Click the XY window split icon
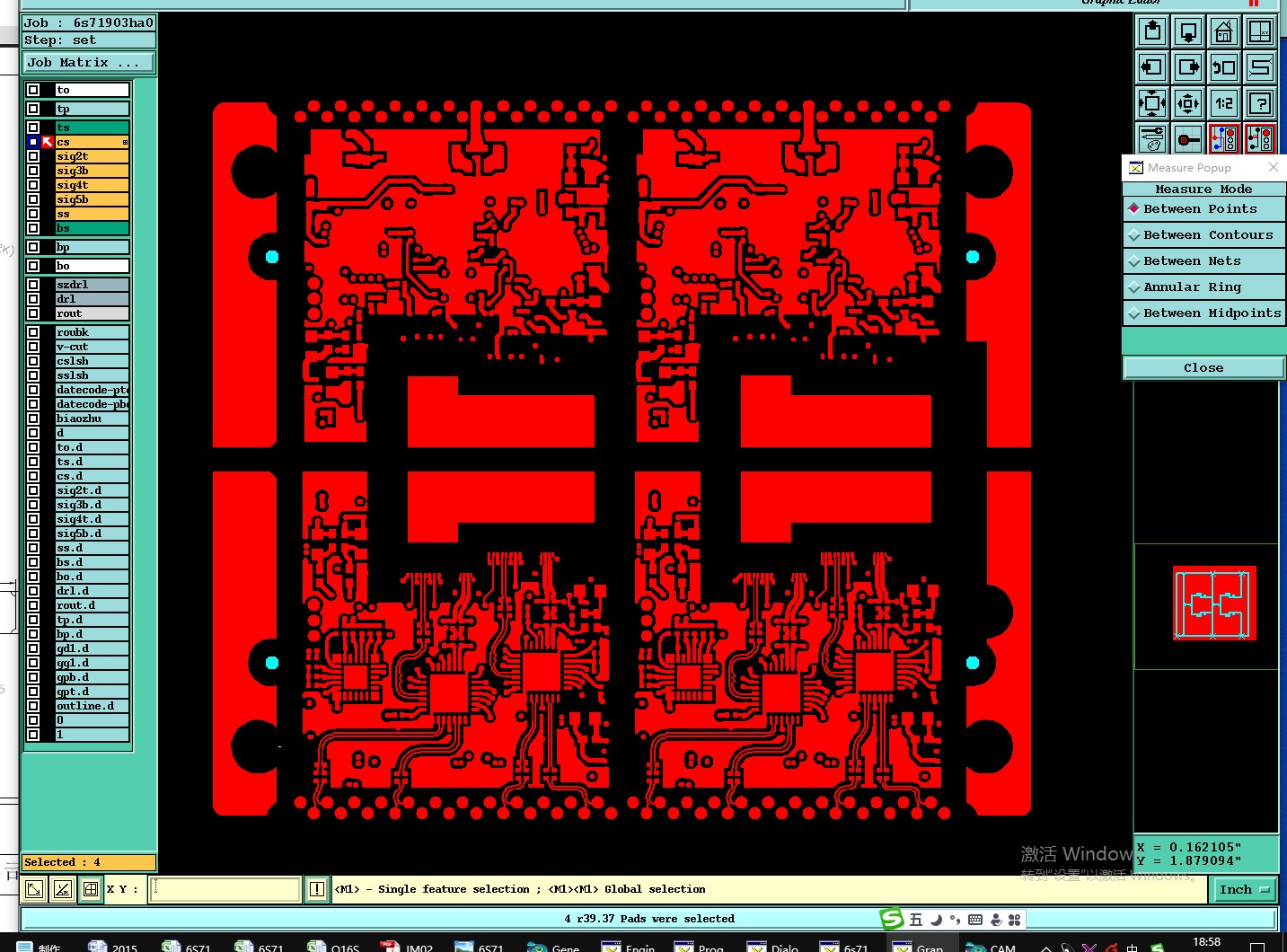This screenshot has height=952, width=1287. click(1260, 31)
